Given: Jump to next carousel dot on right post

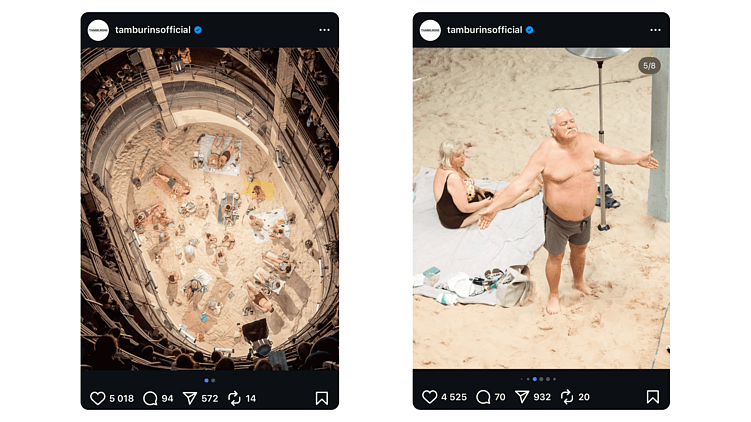Looking at the screenshot, I should point(541,379).
